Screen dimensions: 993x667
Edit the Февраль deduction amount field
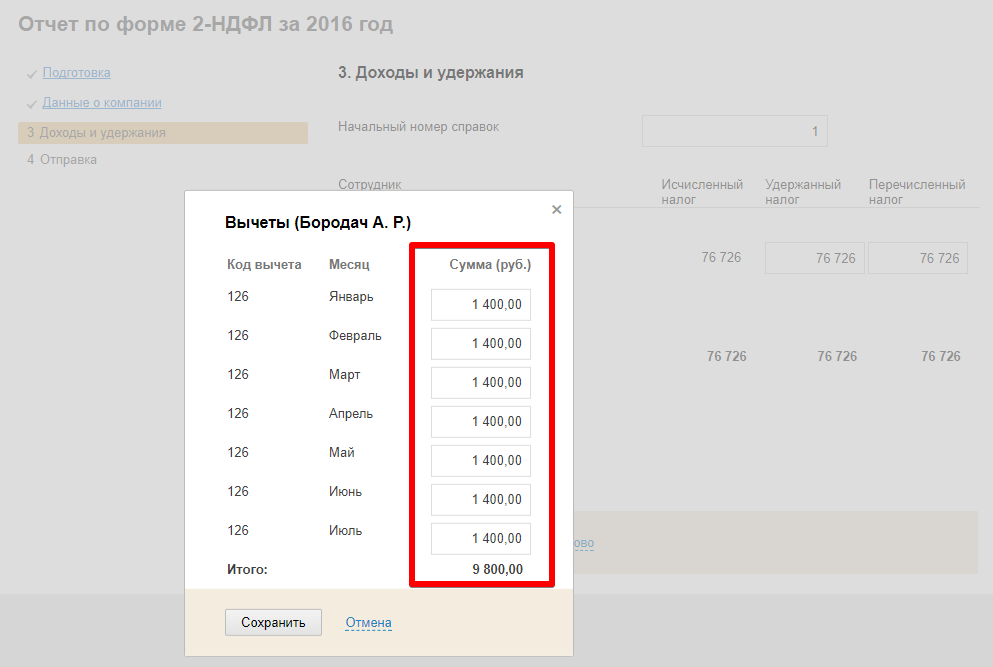481,344
